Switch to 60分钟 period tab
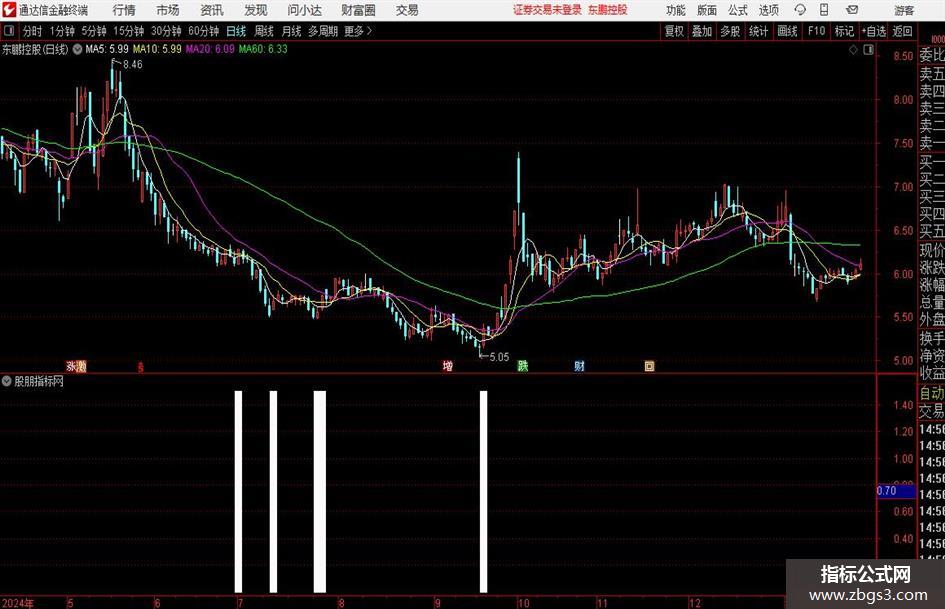 [x=203, y=31]
